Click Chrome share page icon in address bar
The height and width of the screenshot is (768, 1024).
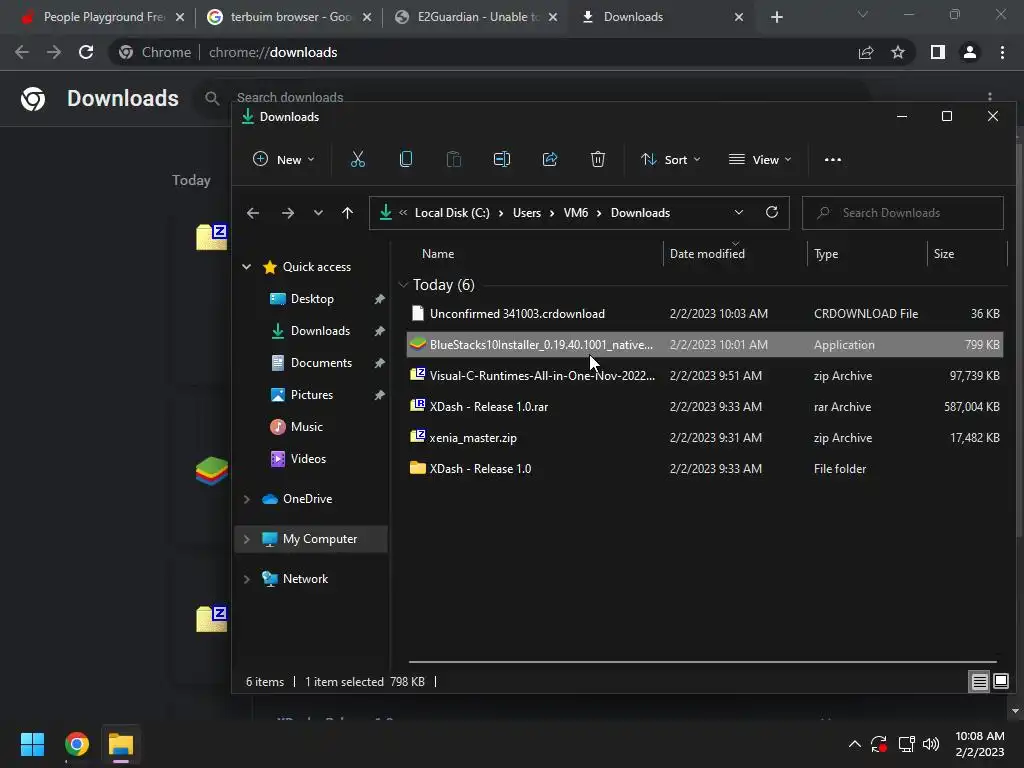(x=866, y=52)
